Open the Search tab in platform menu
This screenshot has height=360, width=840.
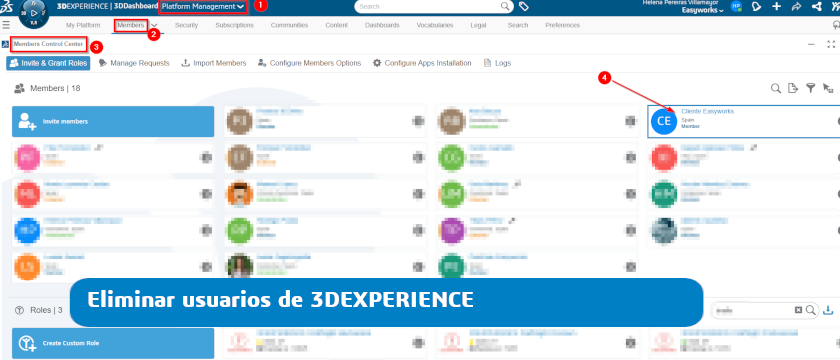518,25
